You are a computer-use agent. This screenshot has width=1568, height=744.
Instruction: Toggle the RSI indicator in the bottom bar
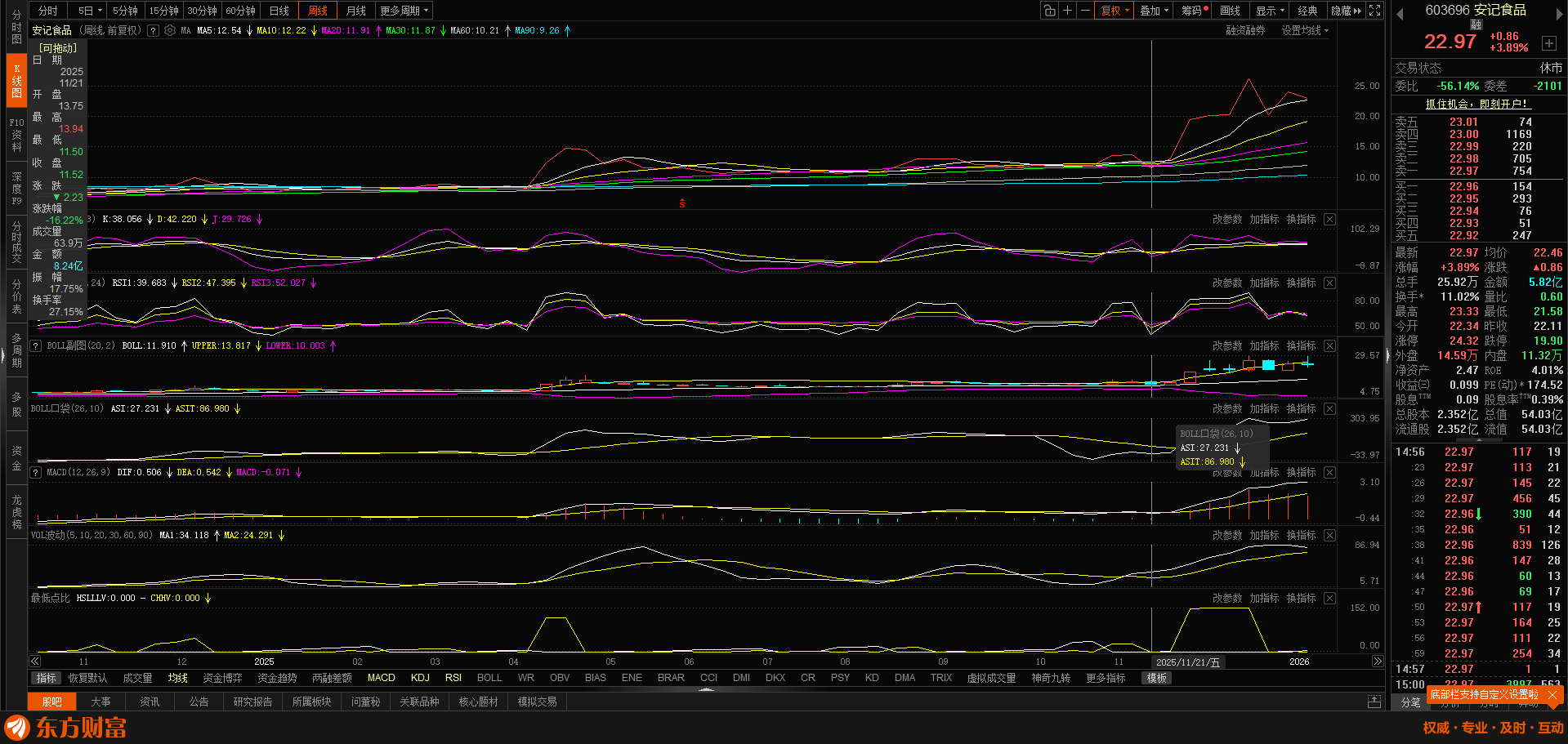[453, 678]
